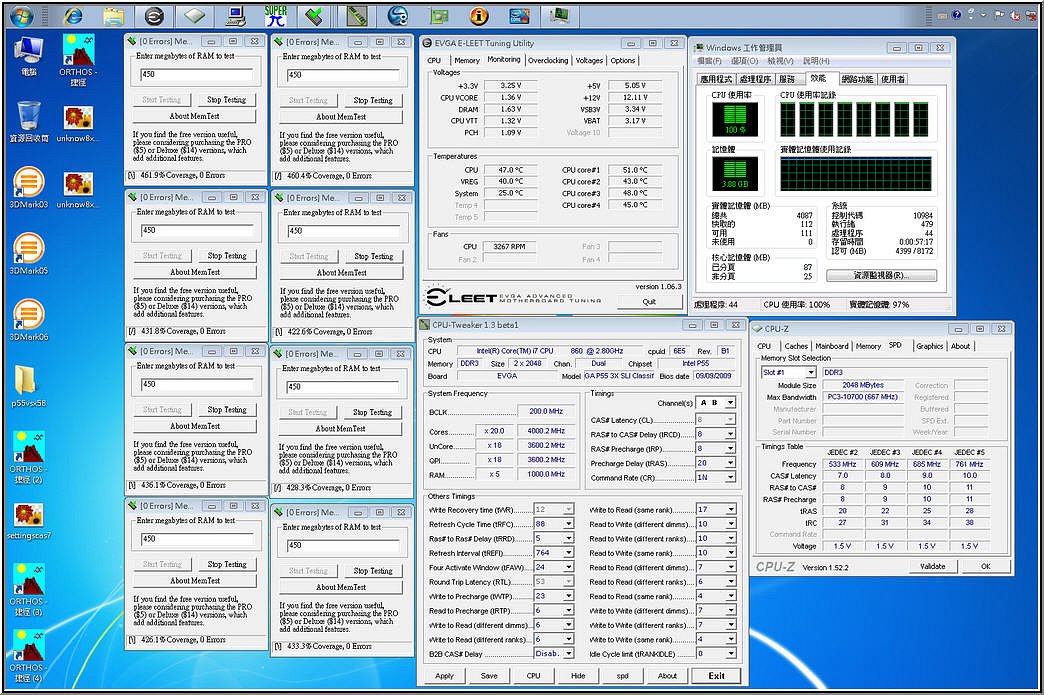Select the 3DMark03 desktop shortcut
Image resolution: width=1044 pixels, height=695 pixels.
pyautogui.click(x=29, y=187)
